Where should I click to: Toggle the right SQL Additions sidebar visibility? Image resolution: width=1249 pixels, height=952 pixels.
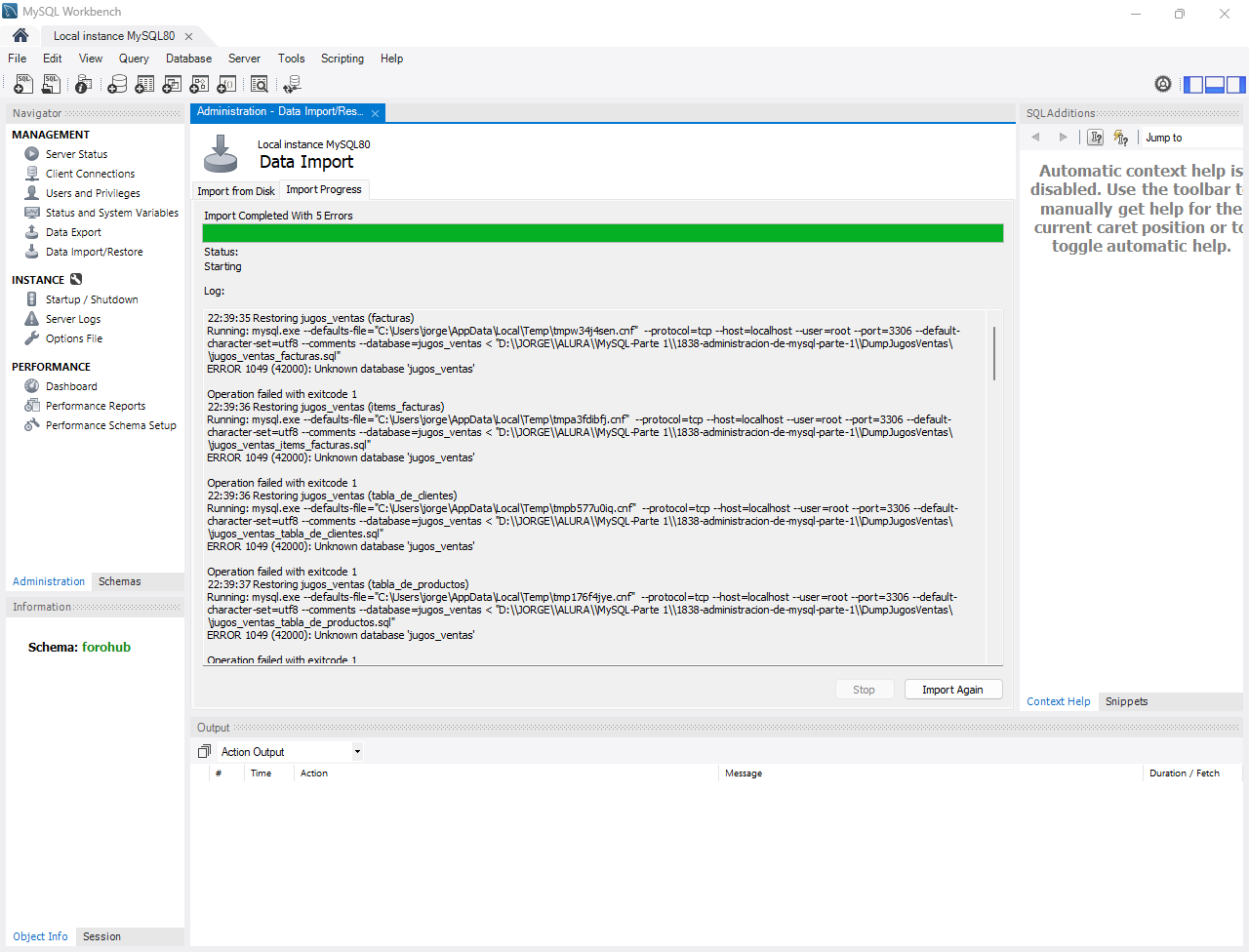(1236, 85)
